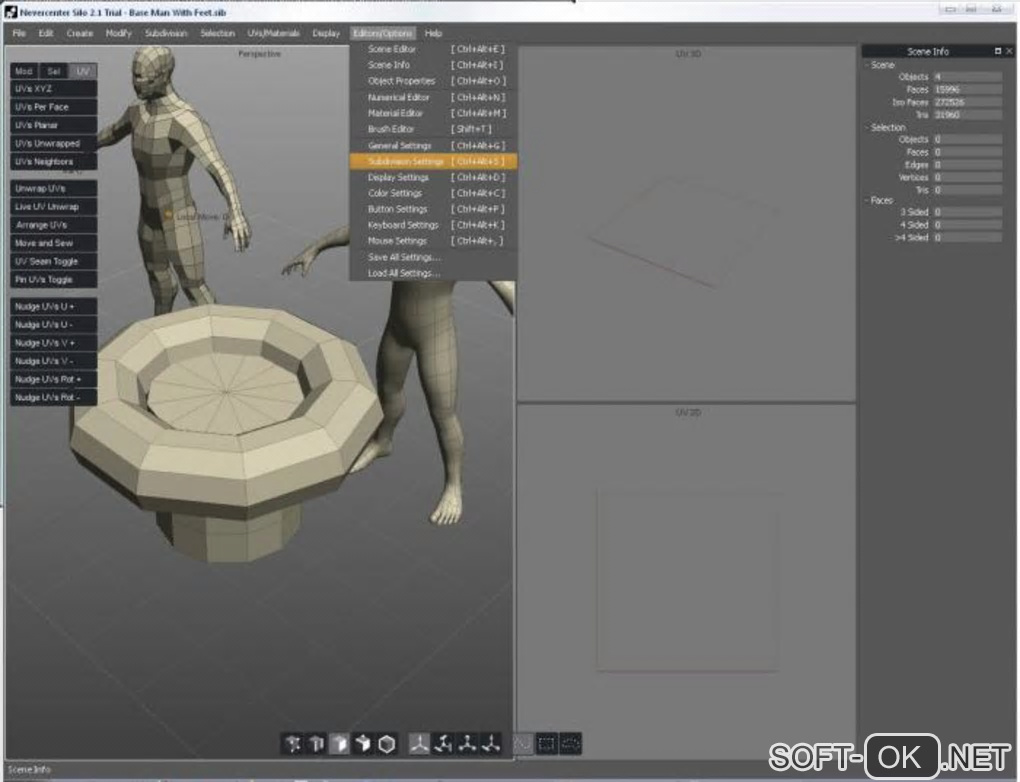Image resolution: width=1020 pixels, height=782 pixels.
Task: Undock the Scene Info panel using the float icon
Action: pyautogui.click(x=998, y=51)
